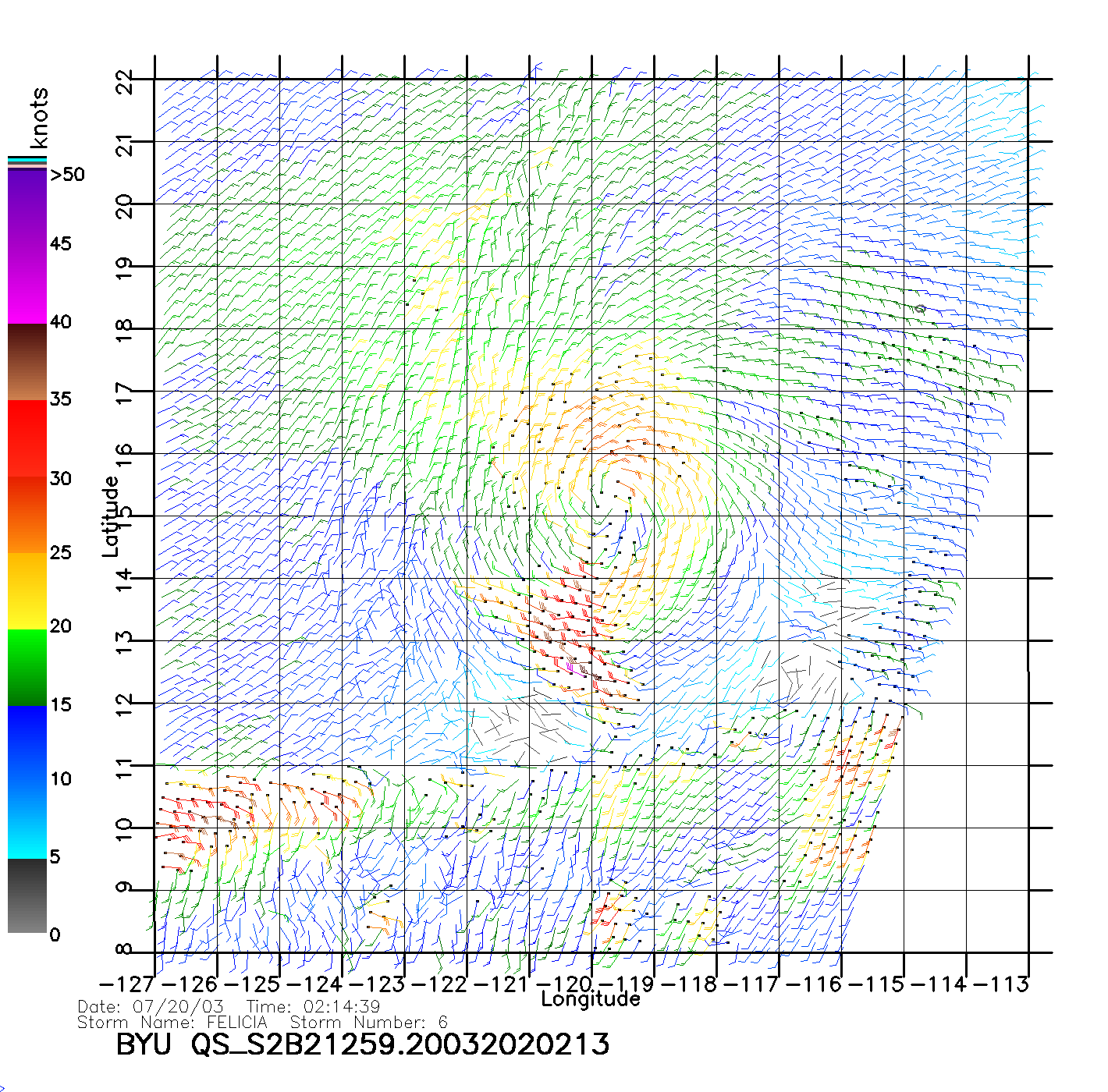1108x1092 pixels.
Task: Click the '>50' colorbar label
Action: pyautogui.click(x=67, y=175)
